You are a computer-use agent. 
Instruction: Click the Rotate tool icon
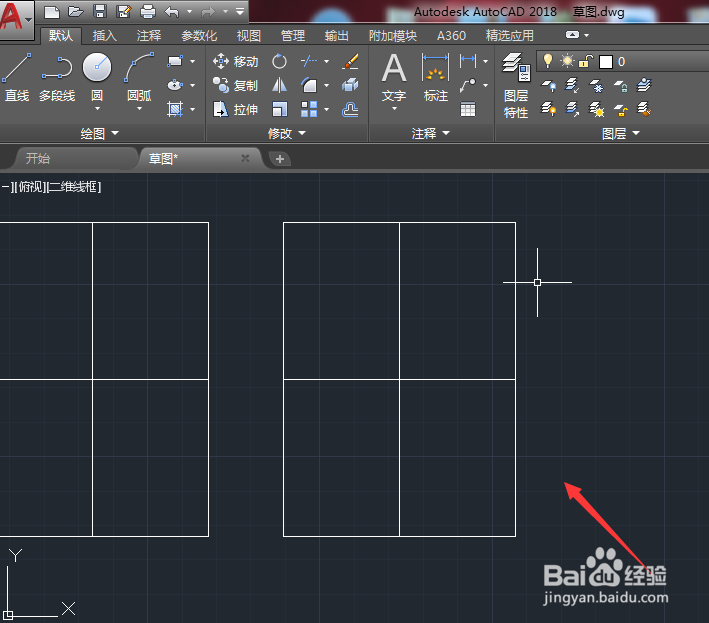coord(279,61)
